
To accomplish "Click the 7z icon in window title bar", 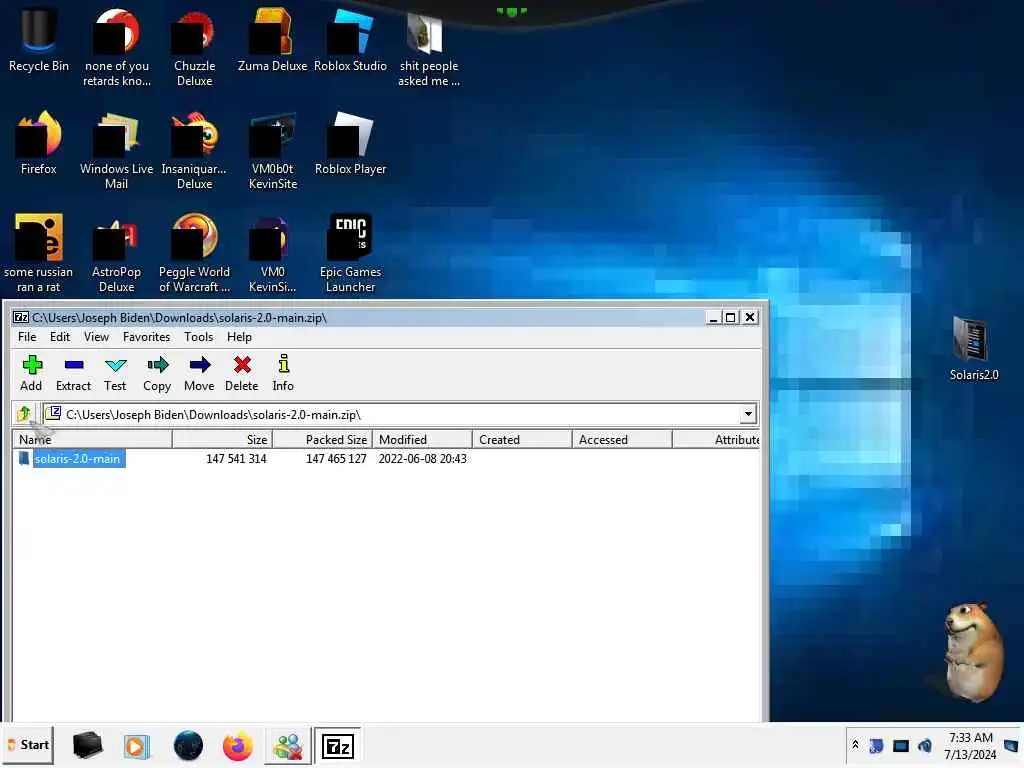I will pyautogui.click(x=21, y=317).
